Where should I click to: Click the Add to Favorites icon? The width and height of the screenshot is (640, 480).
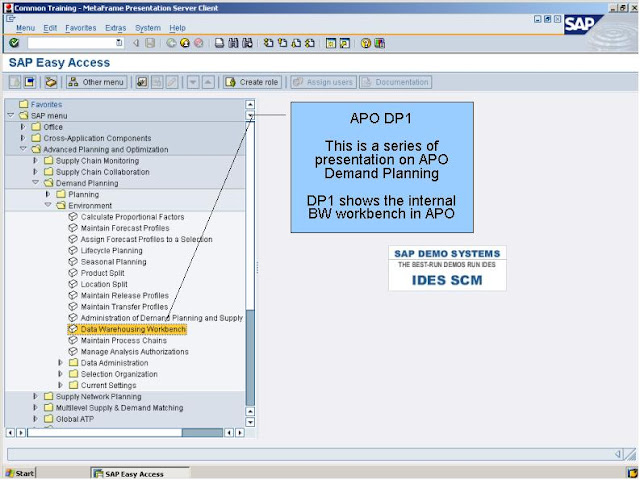pos(142,82)
